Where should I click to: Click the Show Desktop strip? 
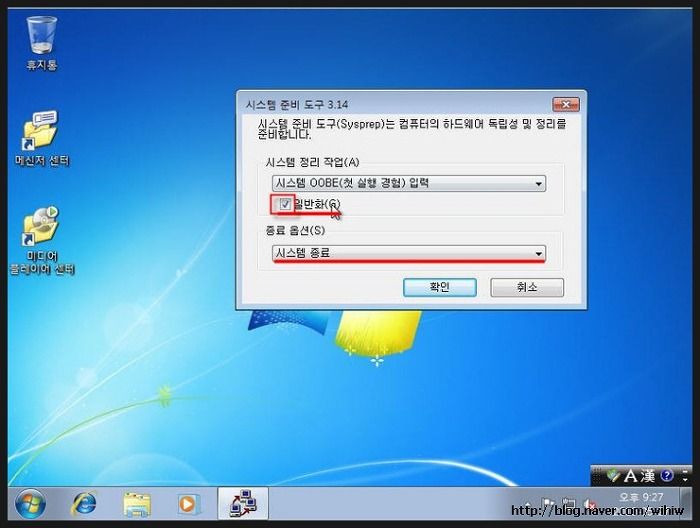pos(688,504)
